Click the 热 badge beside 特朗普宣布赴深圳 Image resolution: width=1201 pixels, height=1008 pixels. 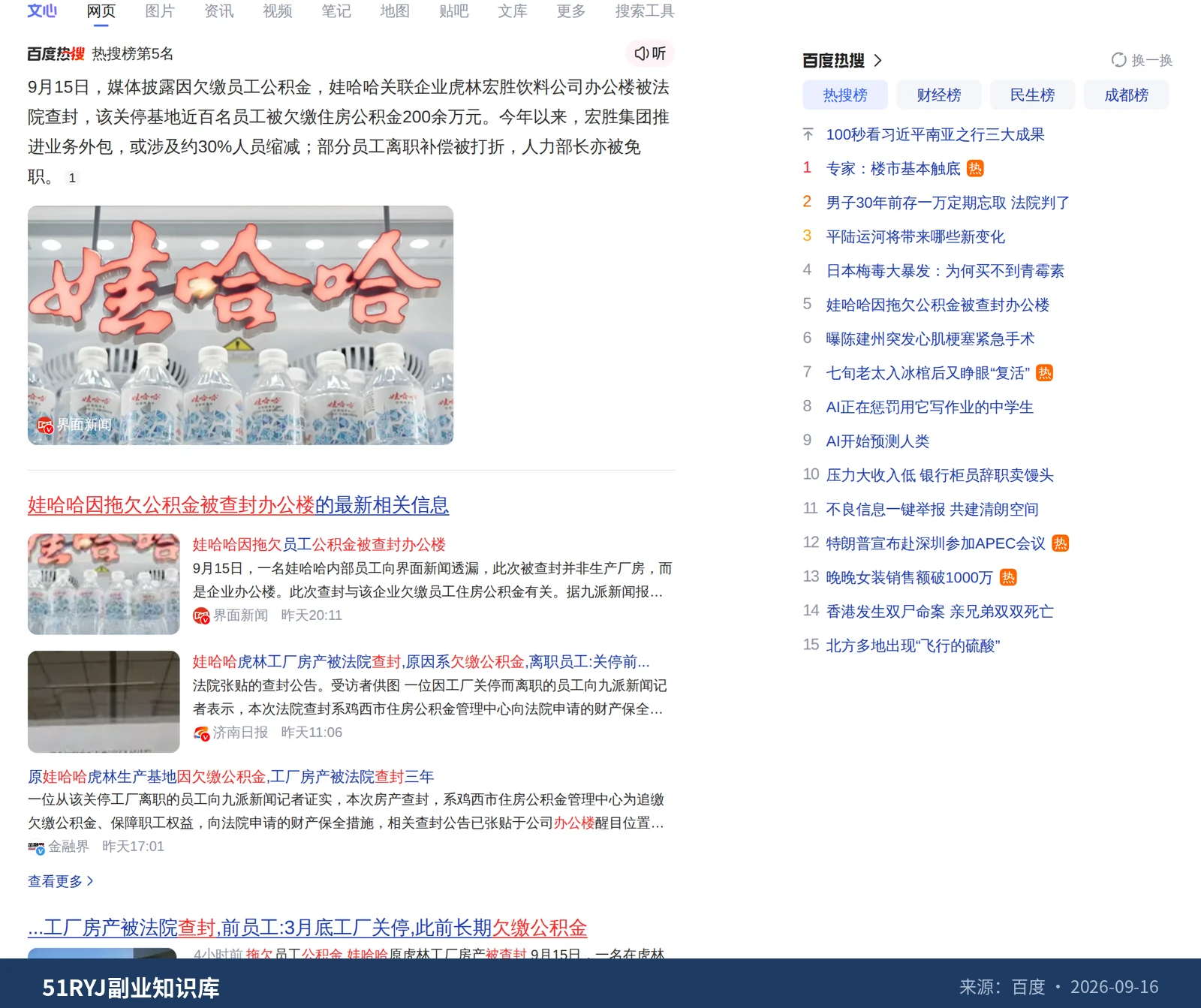click(x=1060, y=543)
